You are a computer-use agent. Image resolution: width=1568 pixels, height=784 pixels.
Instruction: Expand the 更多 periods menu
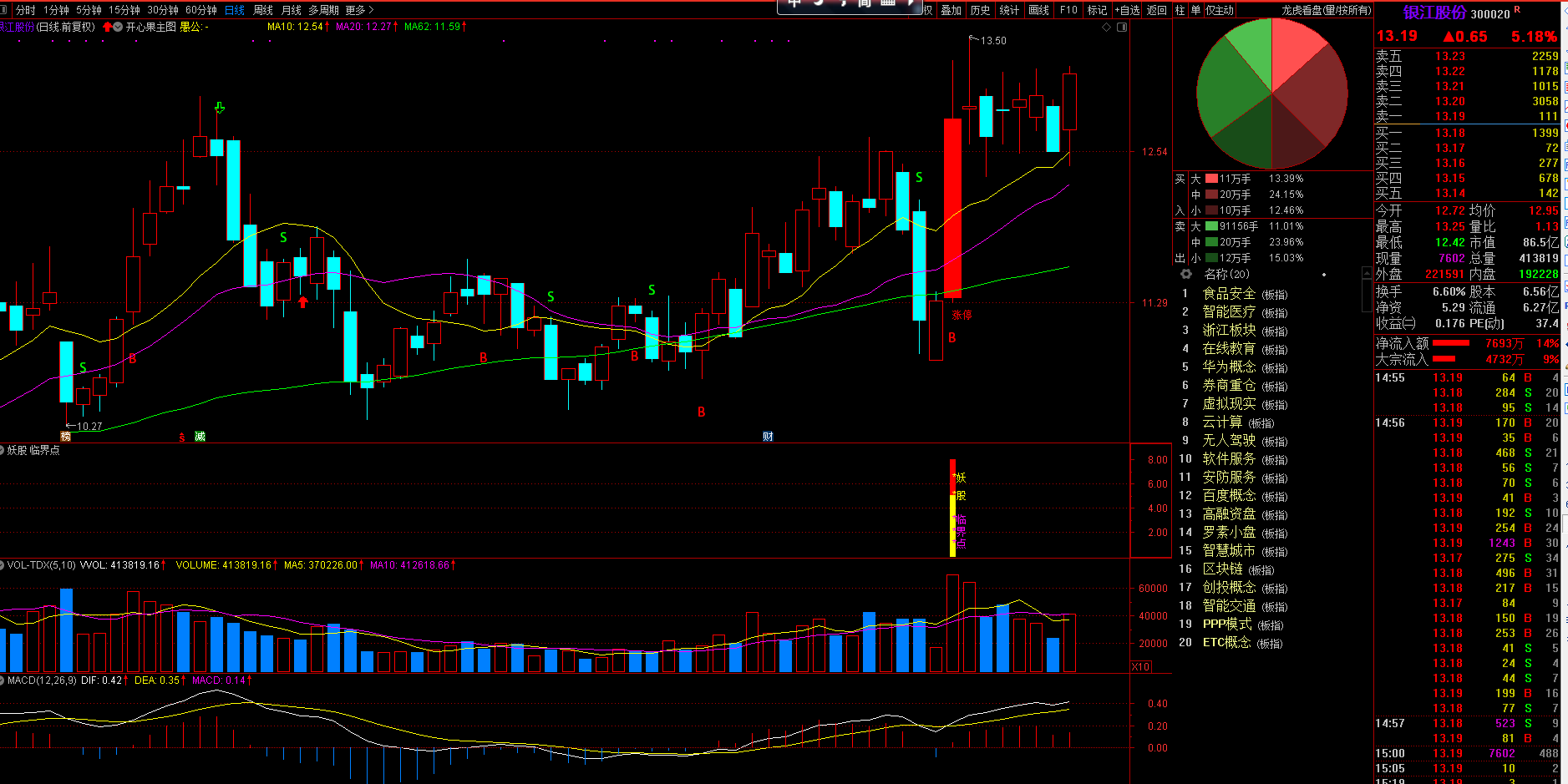pyautogui.click(x=359, y=10)
